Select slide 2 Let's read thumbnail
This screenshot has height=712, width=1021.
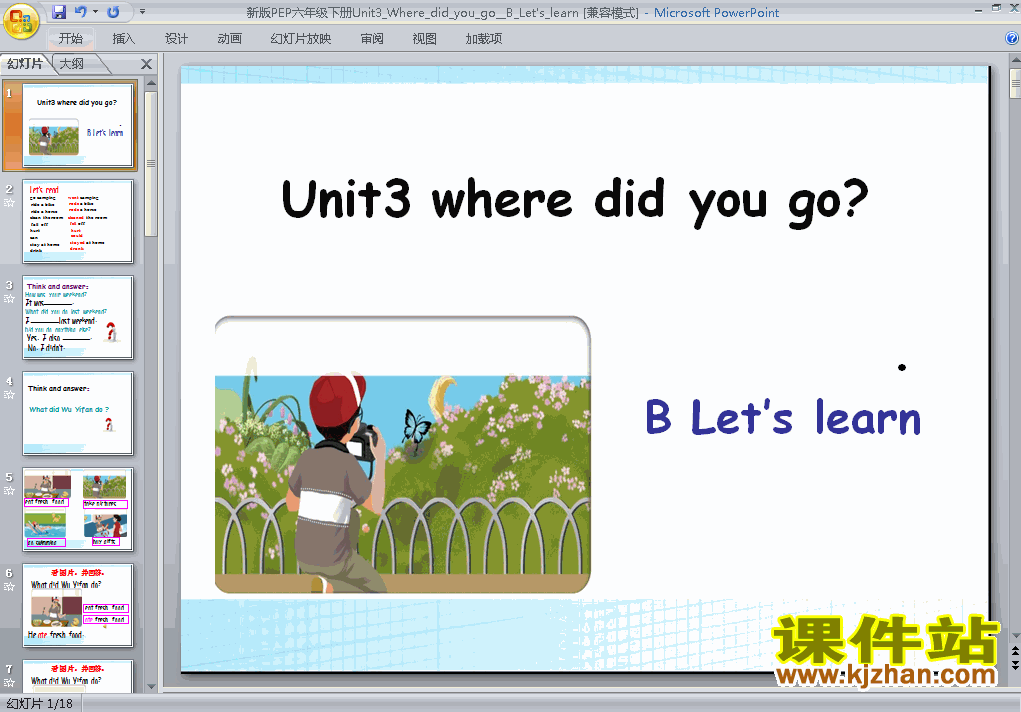click(x=78, y=221)
